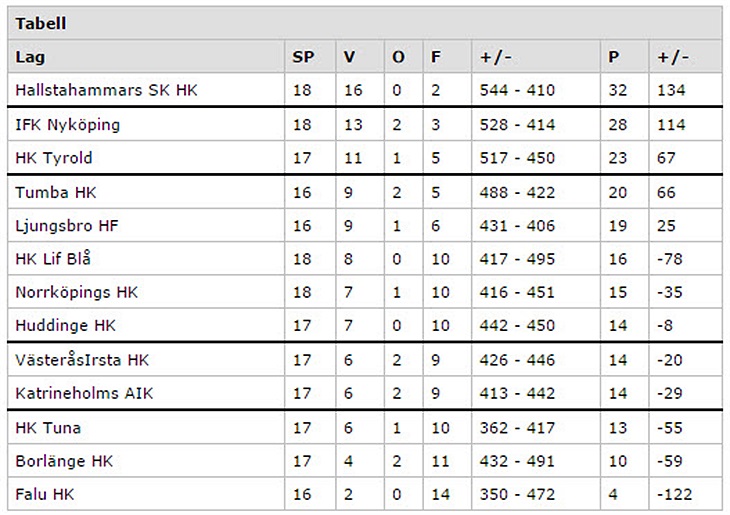Click the Huddinge HK team name
730x515 pixels.
click(66, 326)
